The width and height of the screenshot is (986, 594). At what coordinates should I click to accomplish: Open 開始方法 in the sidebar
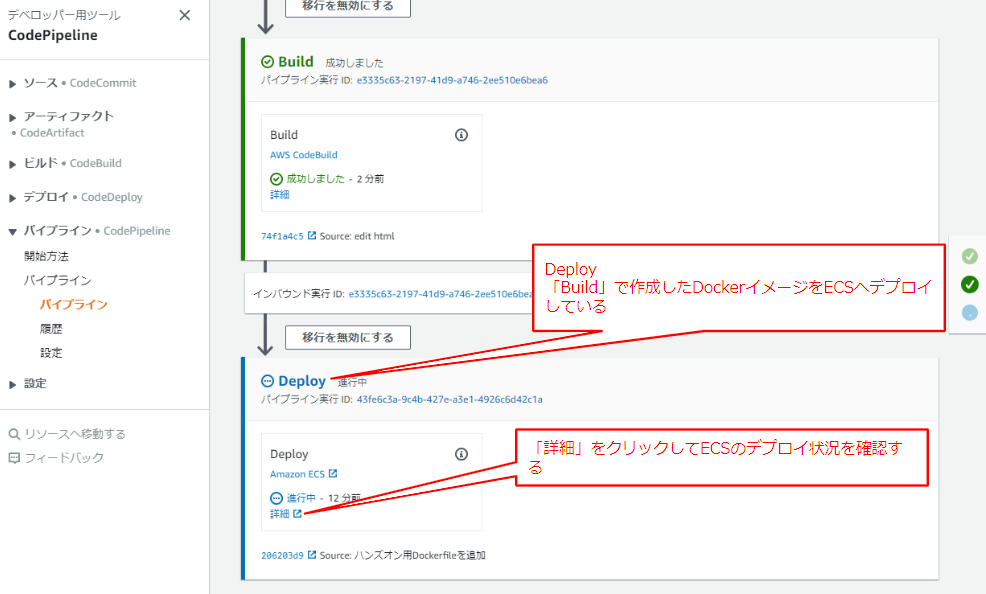coord(47,256)
